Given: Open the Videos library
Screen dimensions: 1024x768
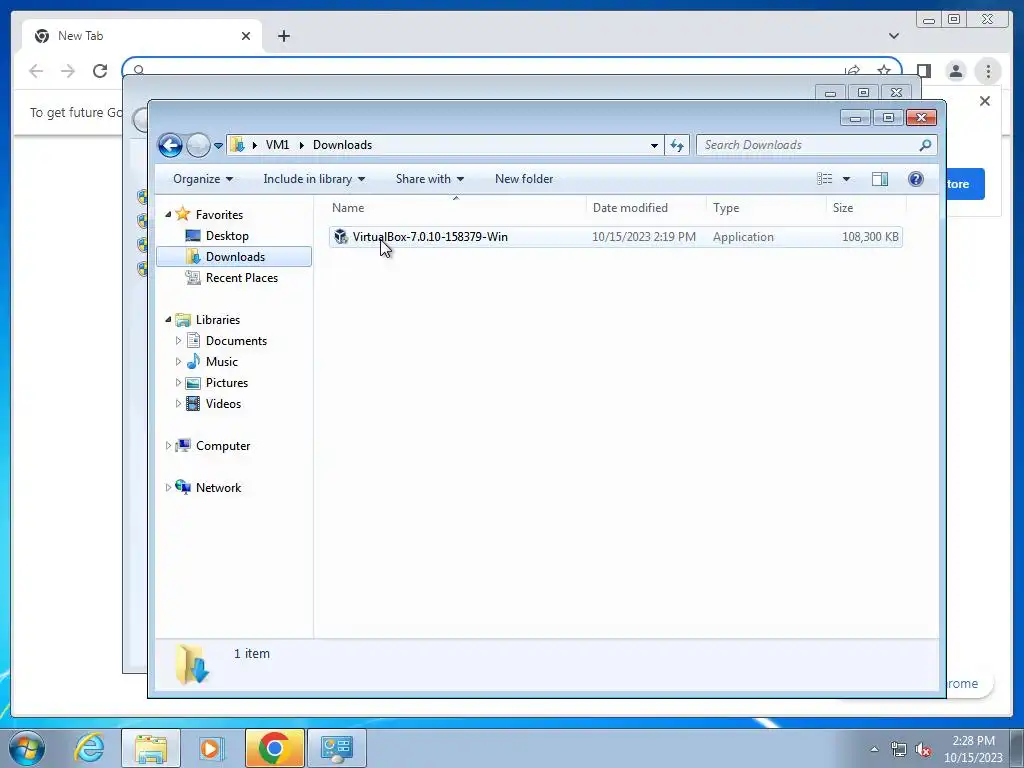Looking at the screenshot, I should click(x=223, y=404).
